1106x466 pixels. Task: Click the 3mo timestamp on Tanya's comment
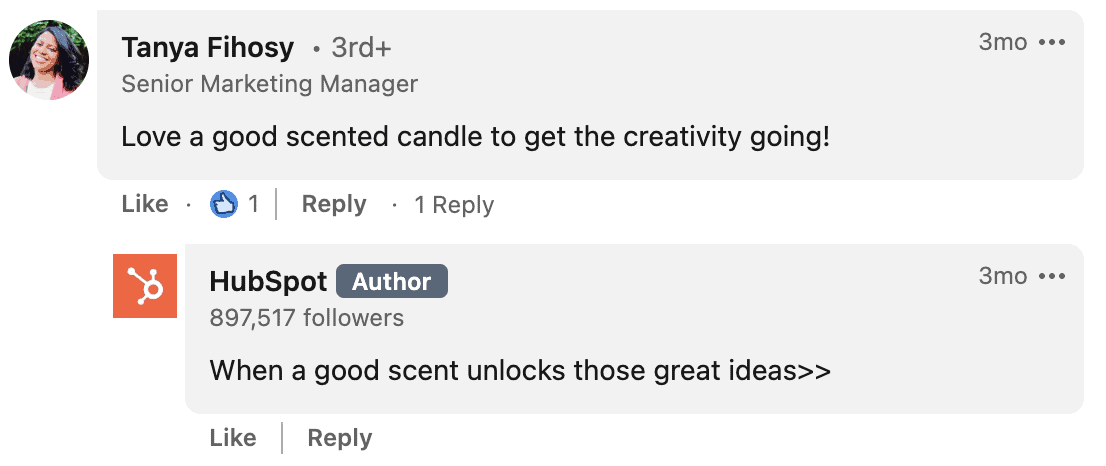point(1003,42)
